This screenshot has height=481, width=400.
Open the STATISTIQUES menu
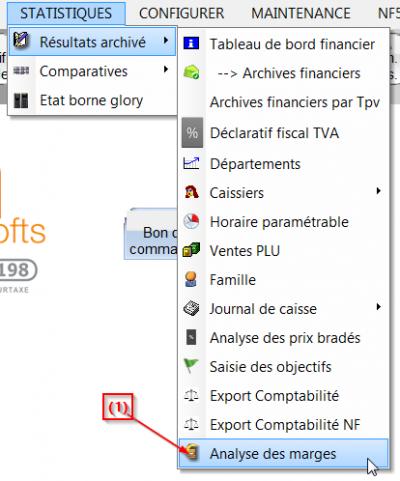coord(66,13)
